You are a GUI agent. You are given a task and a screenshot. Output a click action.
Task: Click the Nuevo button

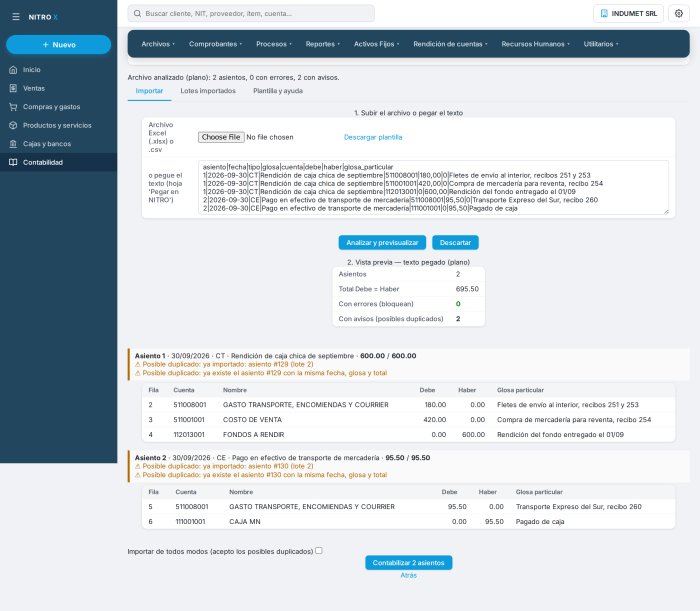coord(58,45)
